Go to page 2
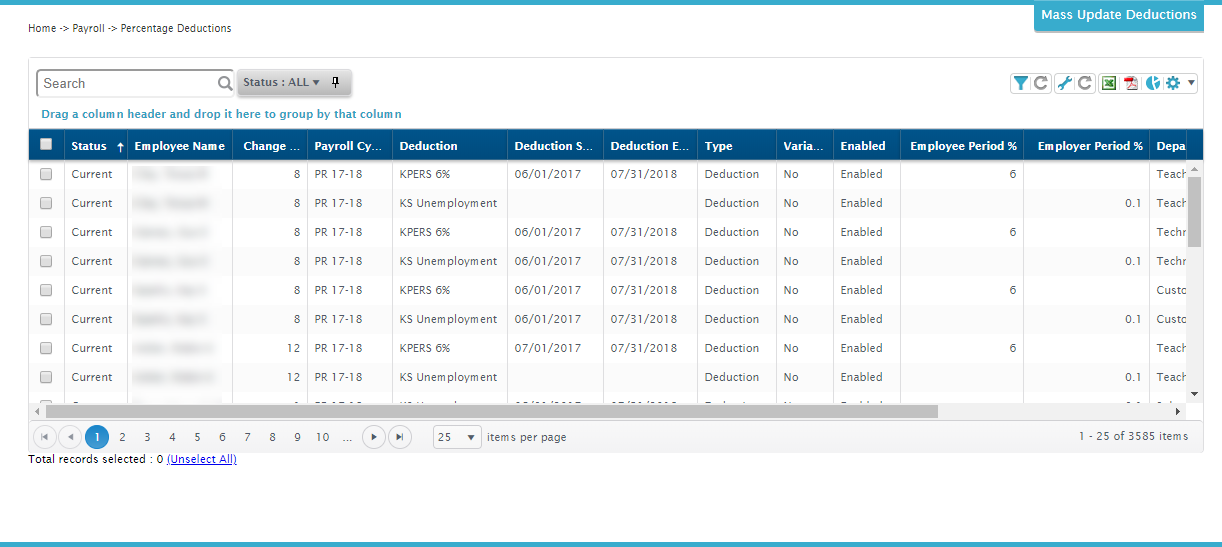Image resolution: width=1222 pixels, height=547 pixels. point(122,437)
